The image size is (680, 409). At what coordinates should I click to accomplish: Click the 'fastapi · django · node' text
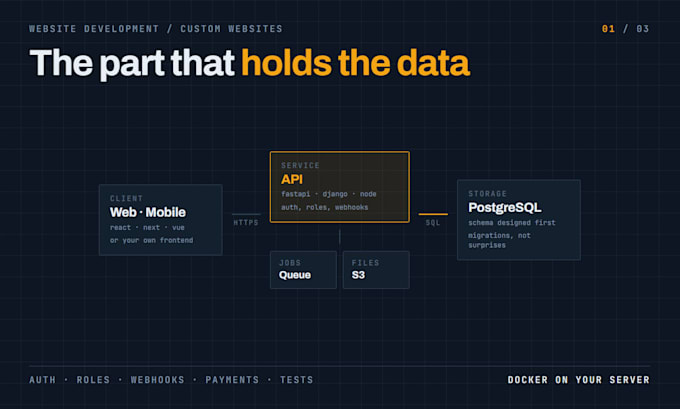click(329, 194)
